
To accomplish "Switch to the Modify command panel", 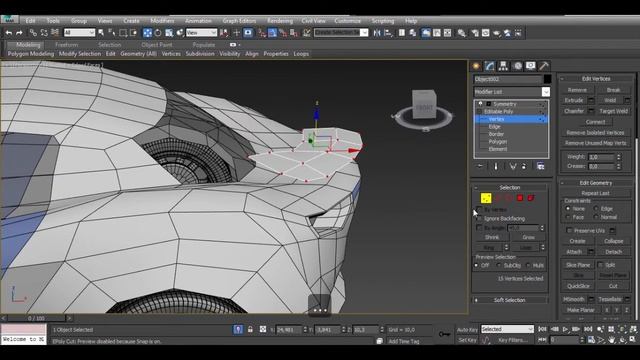I will [x=490, y=66].
